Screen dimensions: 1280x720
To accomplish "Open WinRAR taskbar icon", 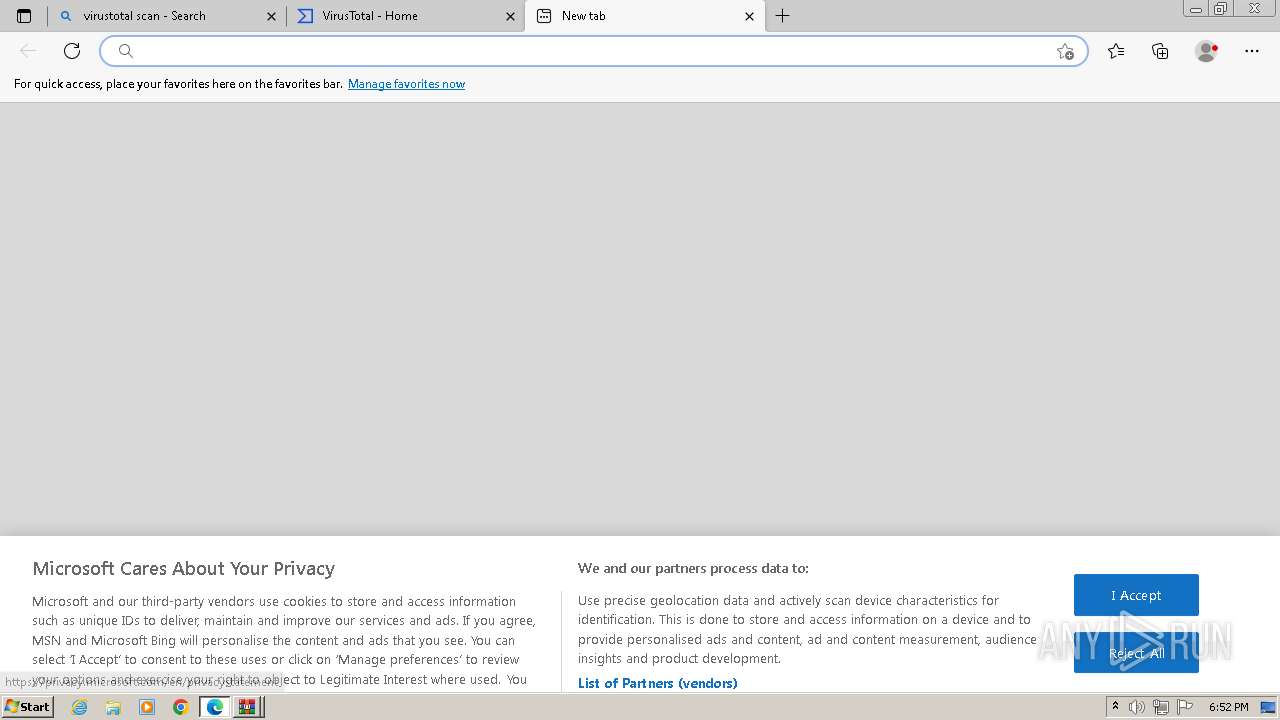I will click(x=248, y=707).
